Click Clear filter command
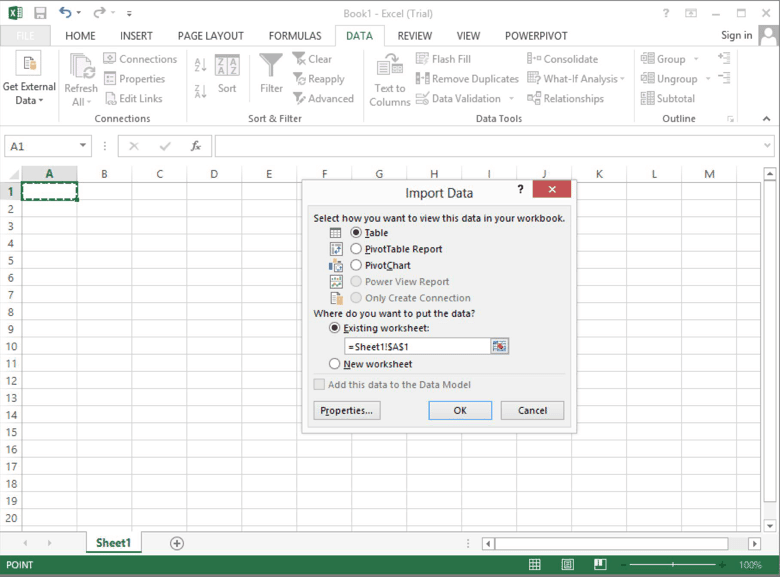The width and height of the screenshot is (780, 577). point(312,59)
